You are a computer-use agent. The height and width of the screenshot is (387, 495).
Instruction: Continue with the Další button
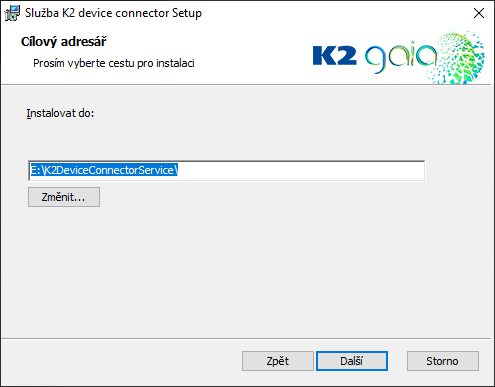click(x=352, y=361)
